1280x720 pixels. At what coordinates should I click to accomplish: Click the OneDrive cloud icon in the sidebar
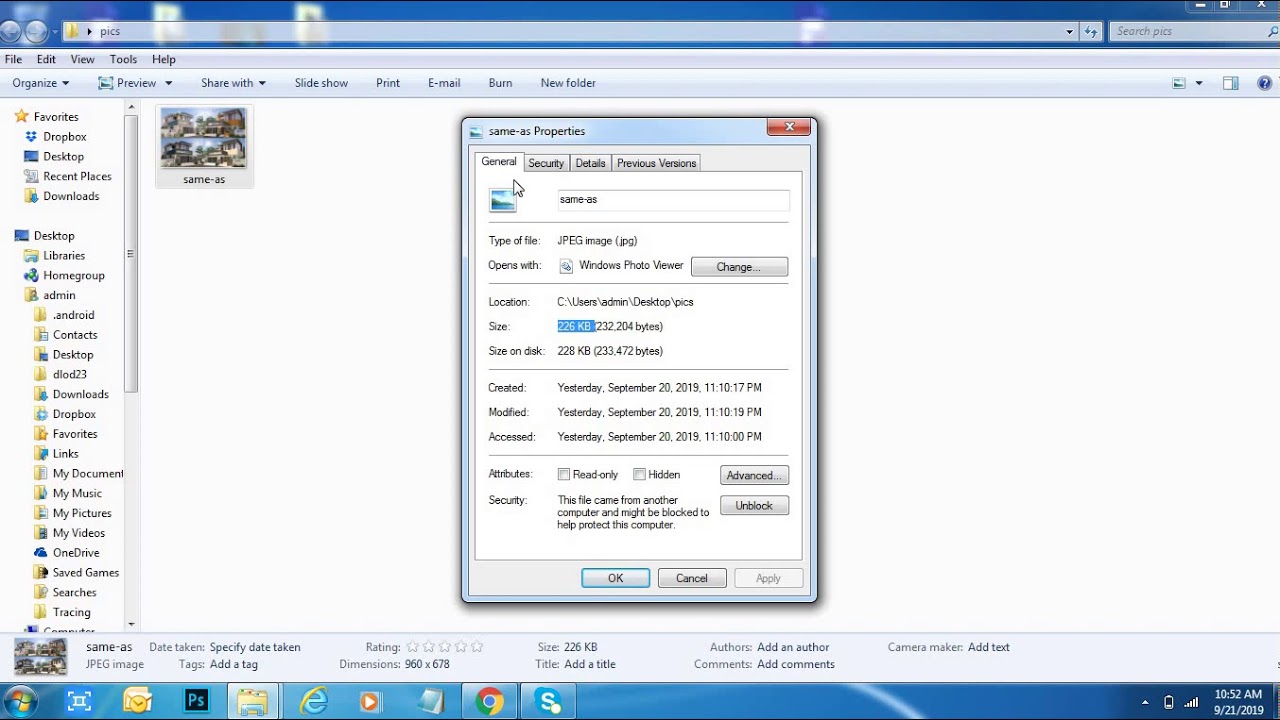[x=40, y=553]
